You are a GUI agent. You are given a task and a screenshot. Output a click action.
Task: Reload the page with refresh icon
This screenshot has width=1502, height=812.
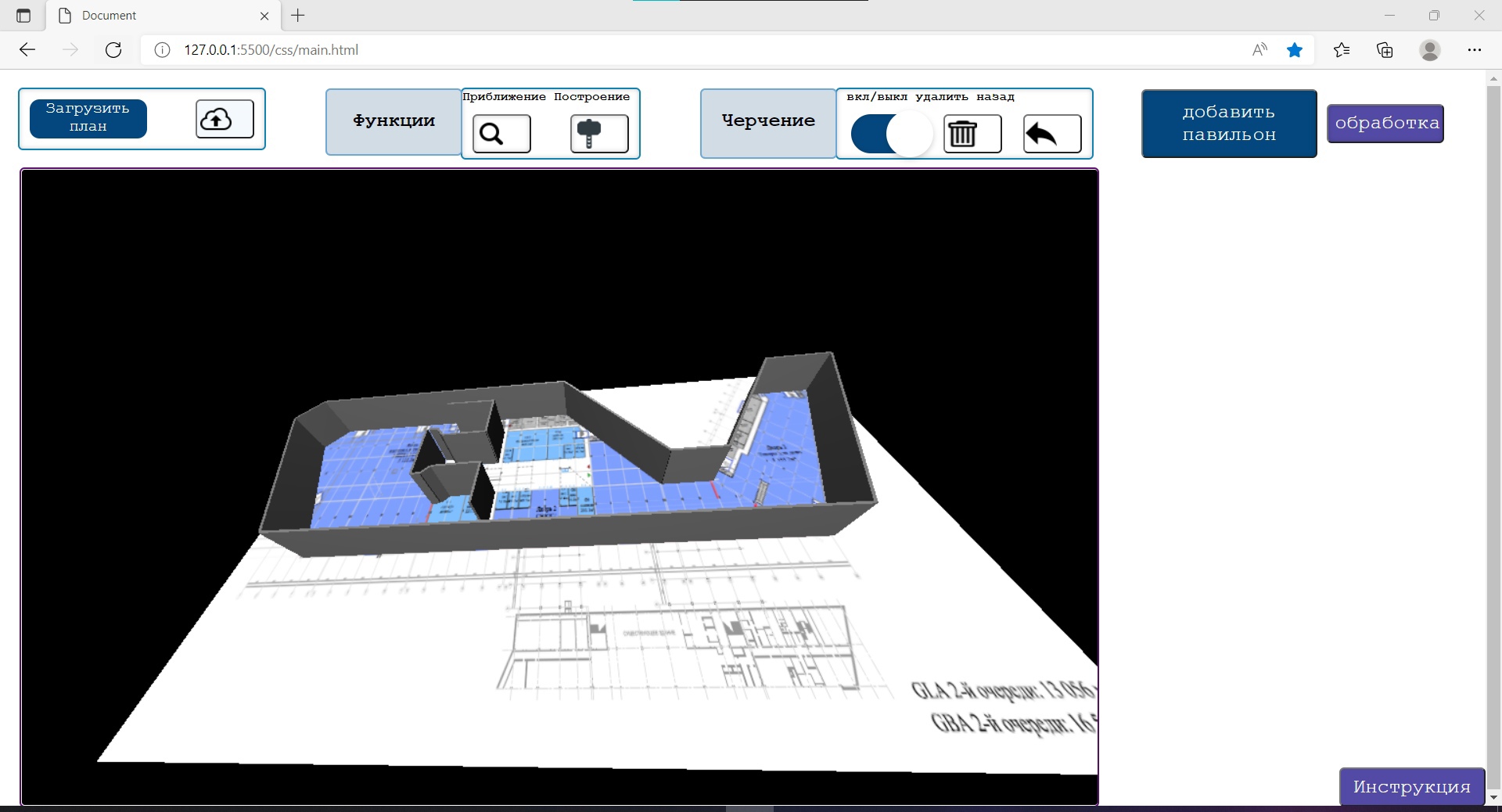click(113, 50)
